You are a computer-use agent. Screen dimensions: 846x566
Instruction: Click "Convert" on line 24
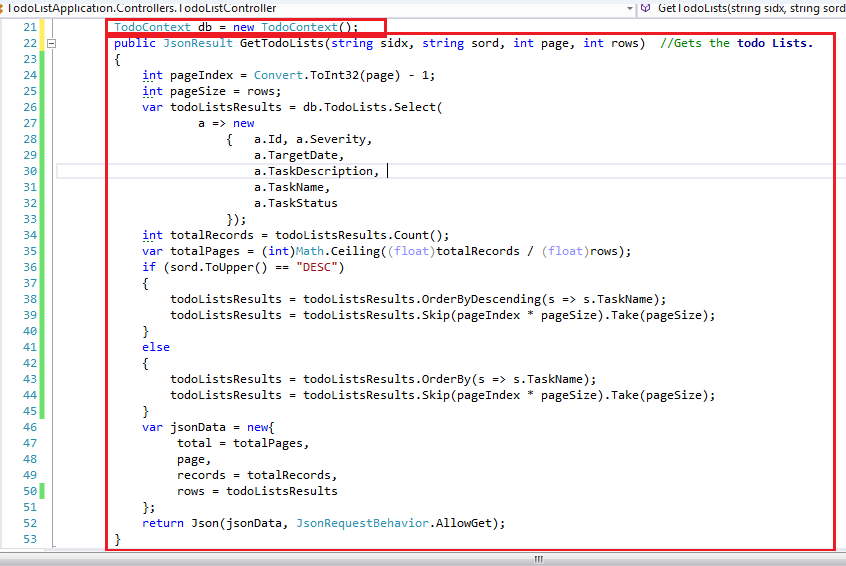[x=278, y=75]
